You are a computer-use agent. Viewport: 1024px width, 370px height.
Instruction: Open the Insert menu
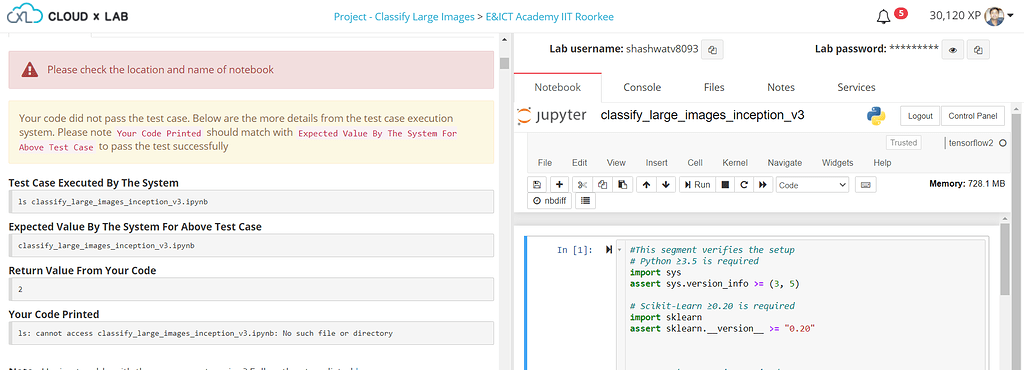[x=656, y=162]
